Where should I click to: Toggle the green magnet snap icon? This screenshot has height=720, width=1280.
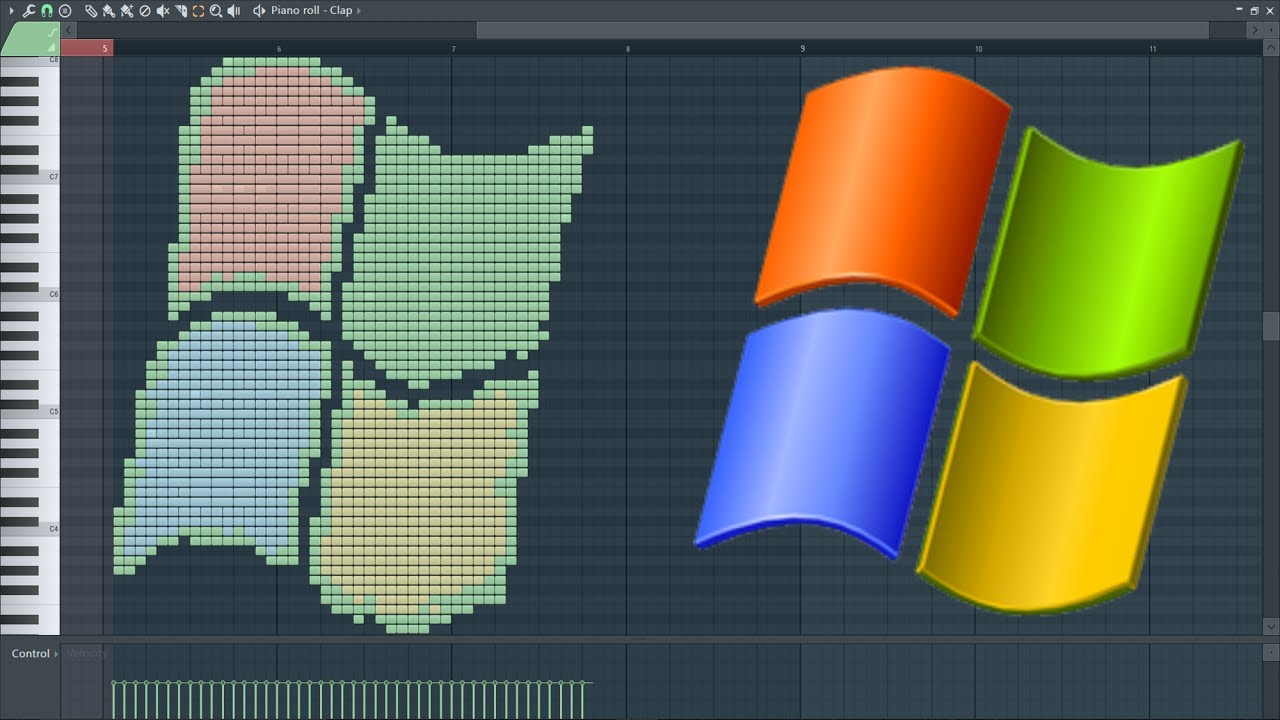click(x=47, y=11)
